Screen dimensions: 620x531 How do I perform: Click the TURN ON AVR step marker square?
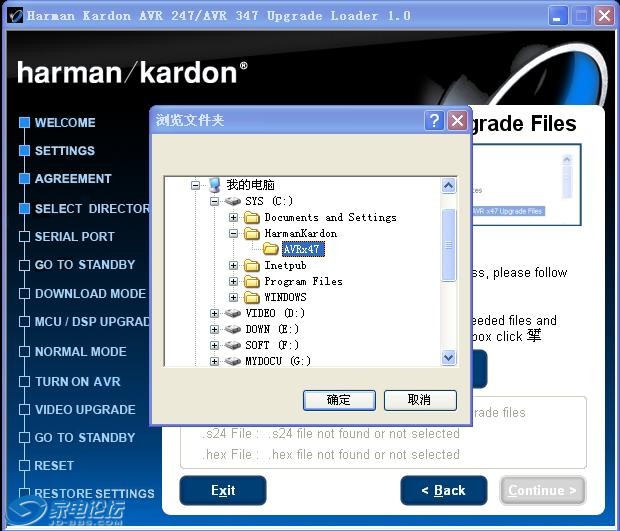[25, 382]
